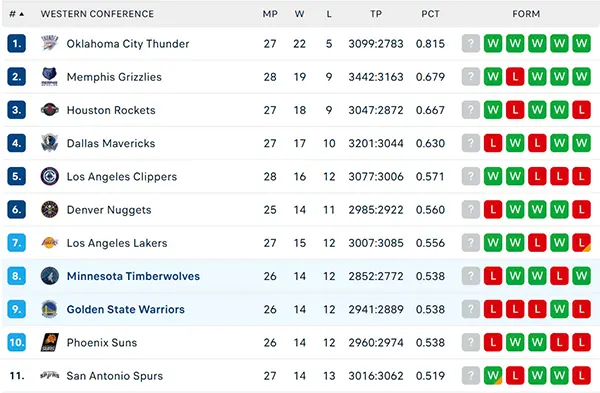600x393 pixels.
Task: Click the MP column header
Action: point(270,14)
